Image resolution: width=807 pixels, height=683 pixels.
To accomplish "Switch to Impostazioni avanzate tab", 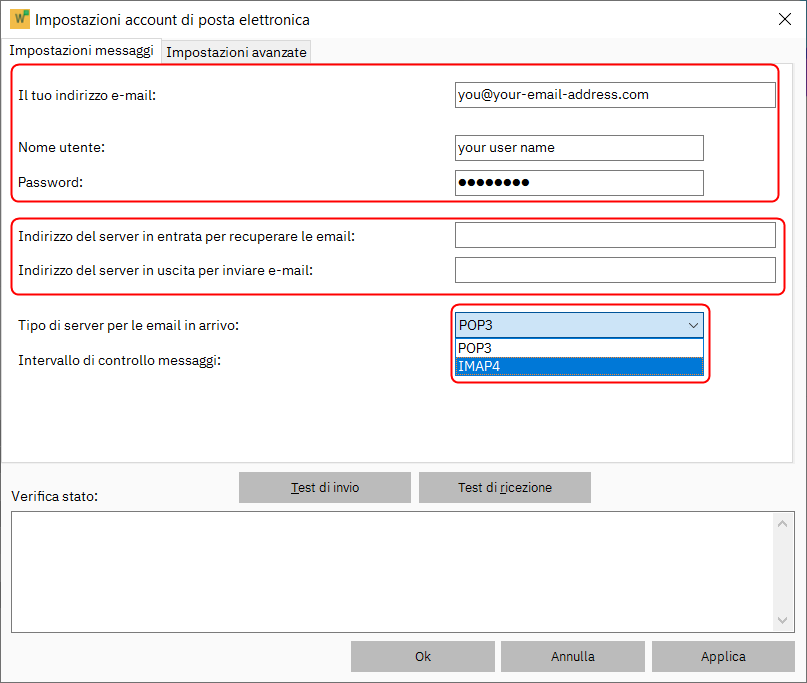I will coord(236,53).
